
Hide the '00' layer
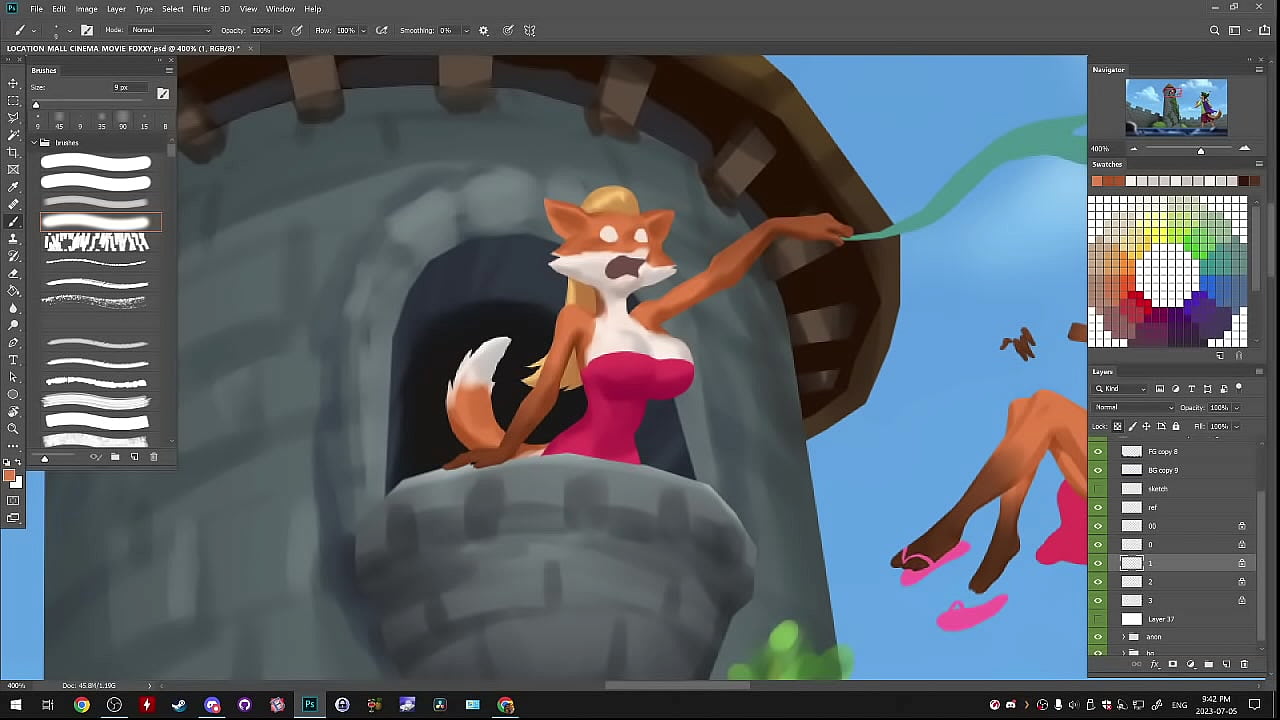pyautogui.click(x=1098, y=526)
